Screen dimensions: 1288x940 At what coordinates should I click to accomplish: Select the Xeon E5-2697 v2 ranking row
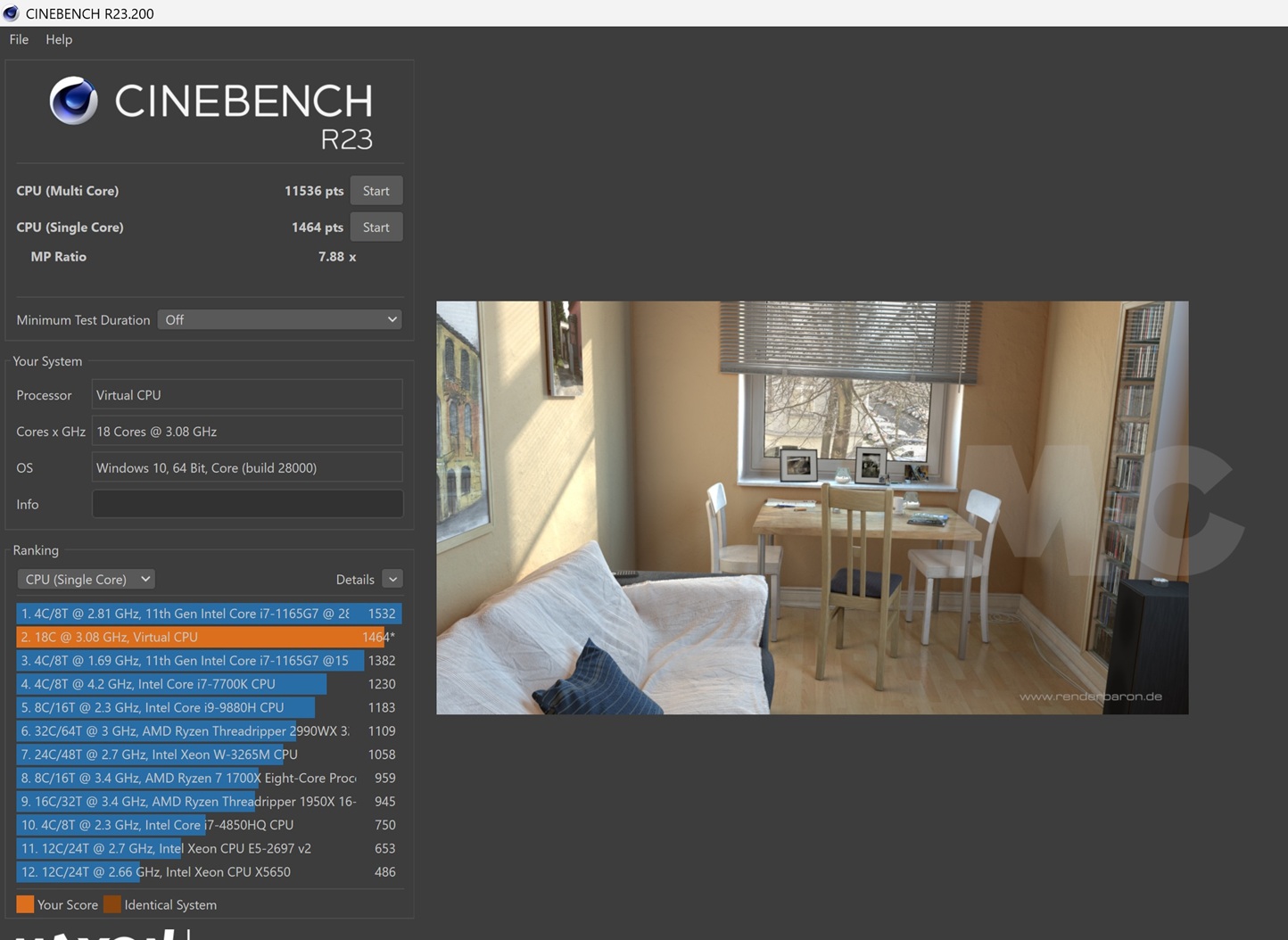click(x=209, y=848)
